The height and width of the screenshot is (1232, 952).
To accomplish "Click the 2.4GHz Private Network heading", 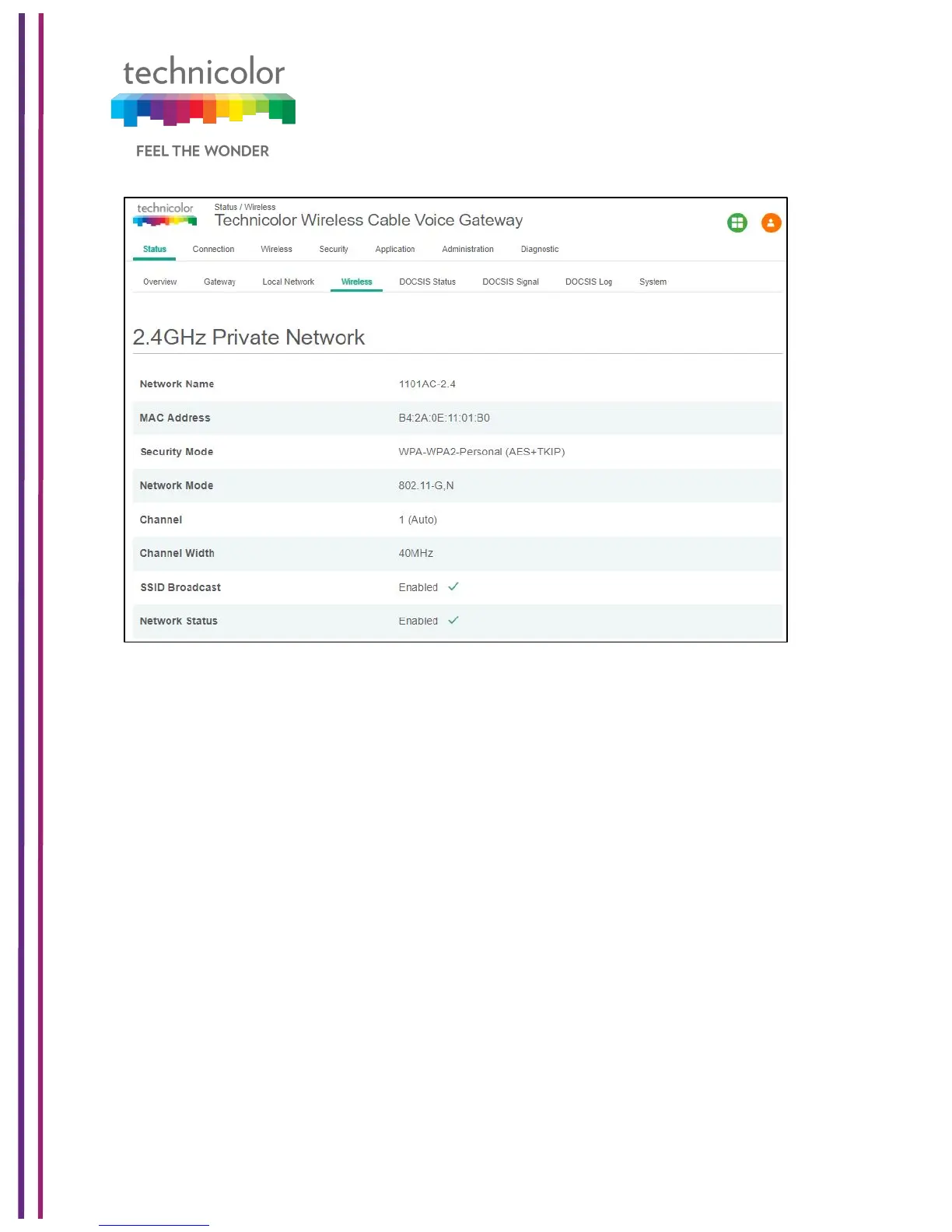I will 249,337.
